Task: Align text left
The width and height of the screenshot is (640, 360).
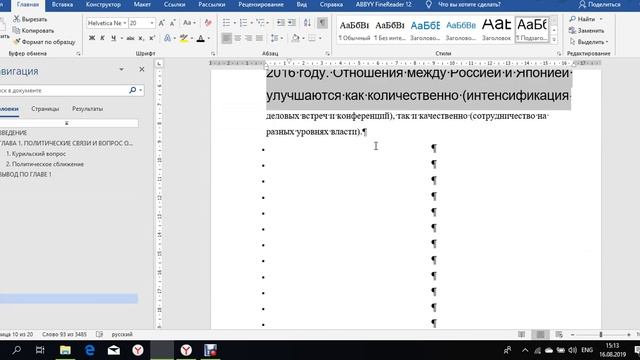Action: (x=227, y=38)
